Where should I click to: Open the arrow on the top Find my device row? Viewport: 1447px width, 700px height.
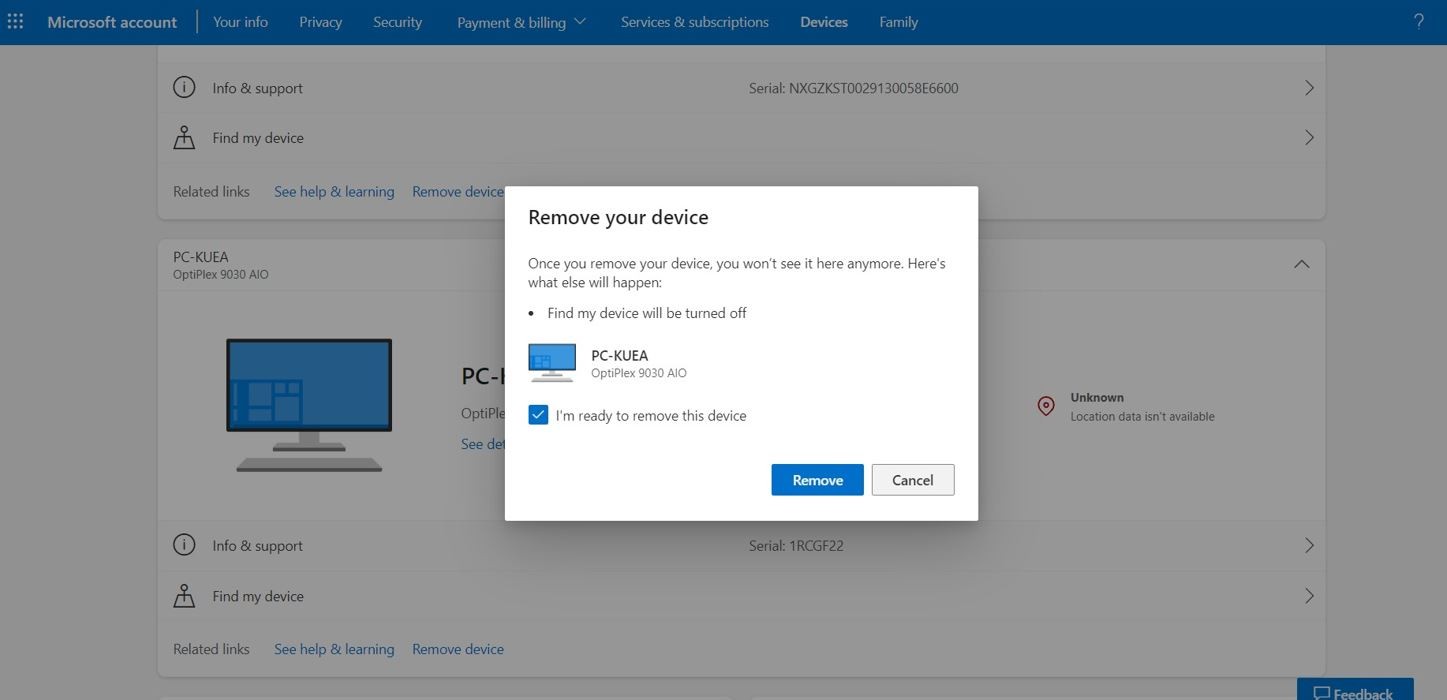1309,138
